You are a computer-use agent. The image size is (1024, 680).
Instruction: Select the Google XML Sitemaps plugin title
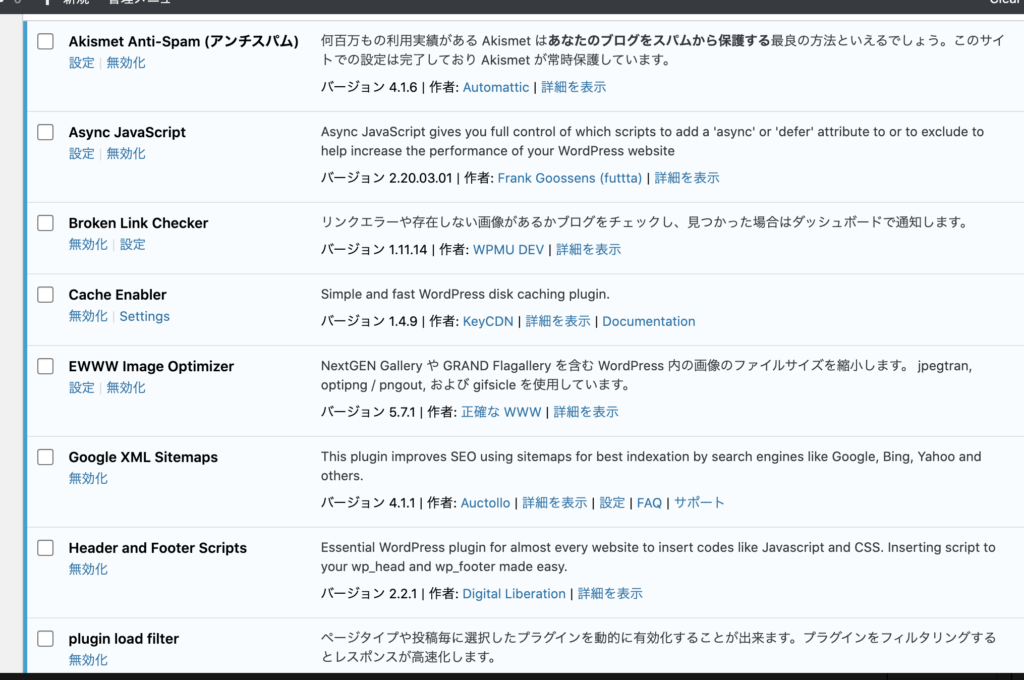coord(143,457)
